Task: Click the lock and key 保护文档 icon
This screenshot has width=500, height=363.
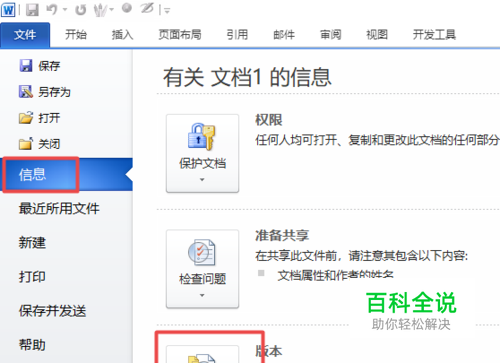Action: (202, 137)
